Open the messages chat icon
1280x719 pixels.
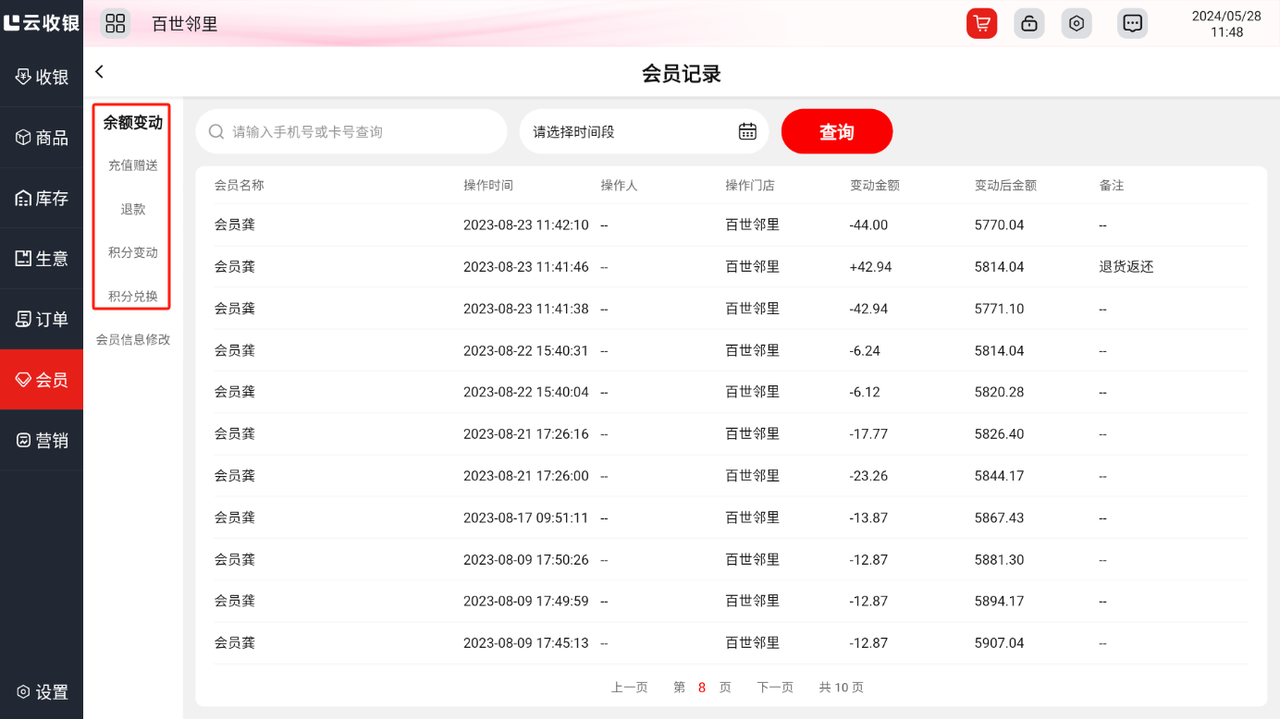pyautogui.click(x=1132, y=24)
